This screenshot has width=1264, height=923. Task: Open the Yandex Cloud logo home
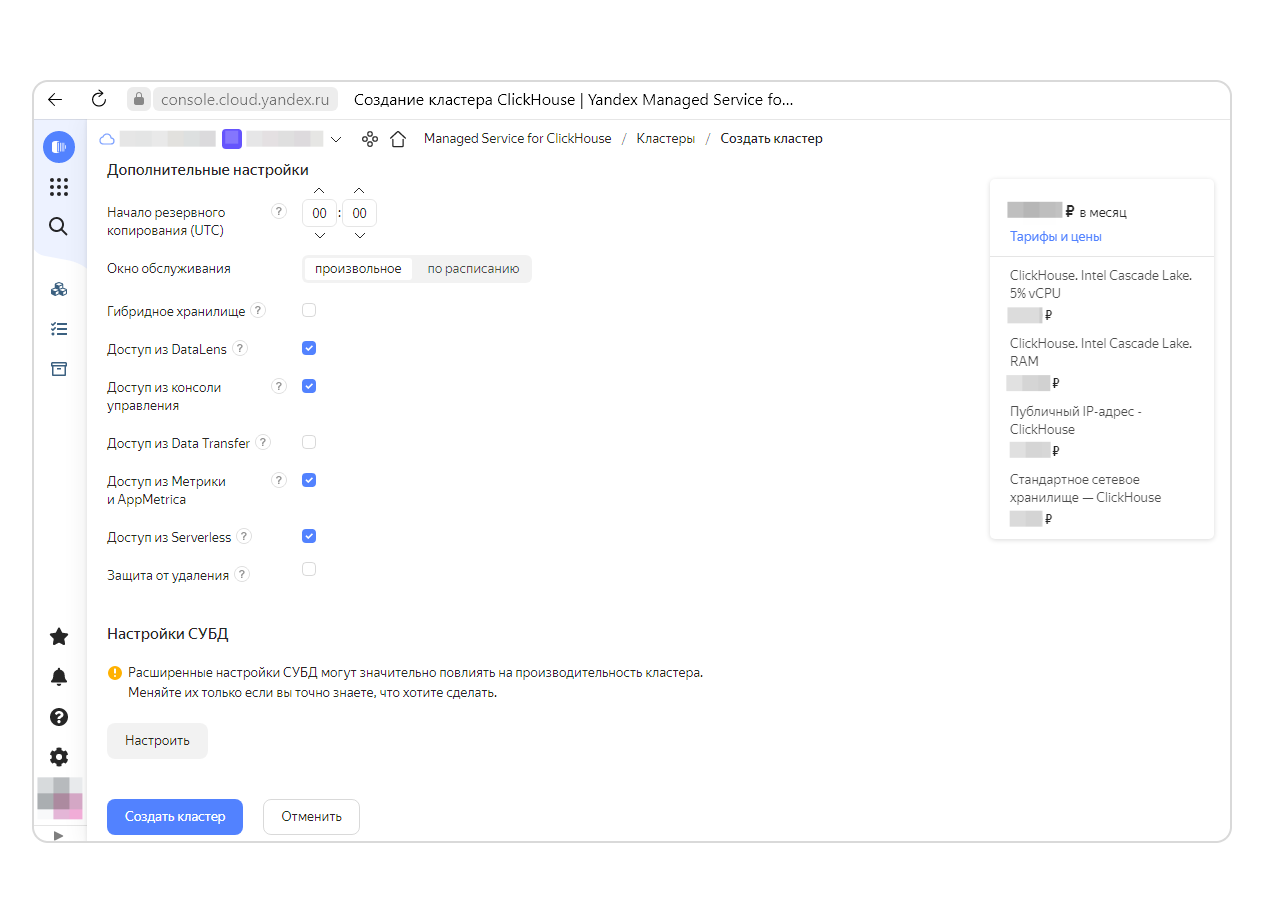point(59,147)
